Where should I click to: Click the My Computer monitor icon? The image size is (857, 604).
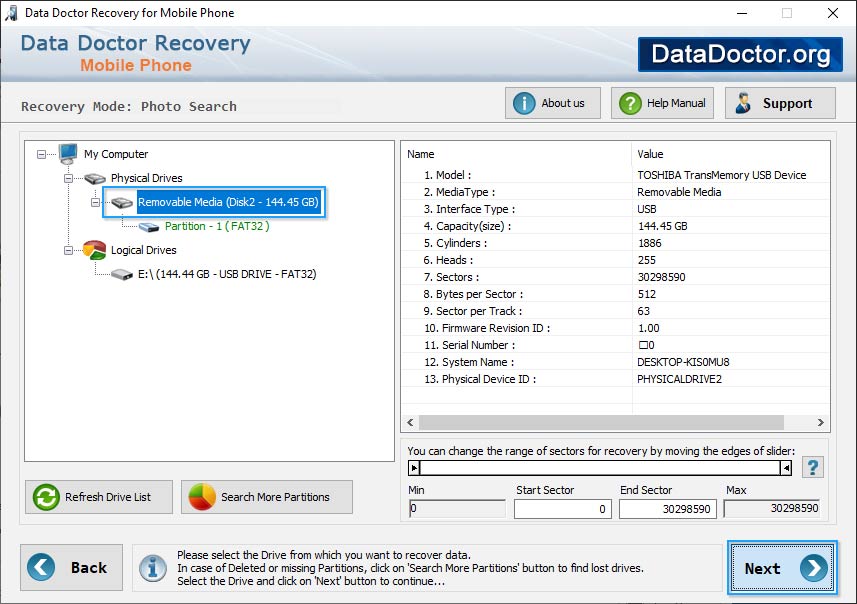click(x=68, y=154)
